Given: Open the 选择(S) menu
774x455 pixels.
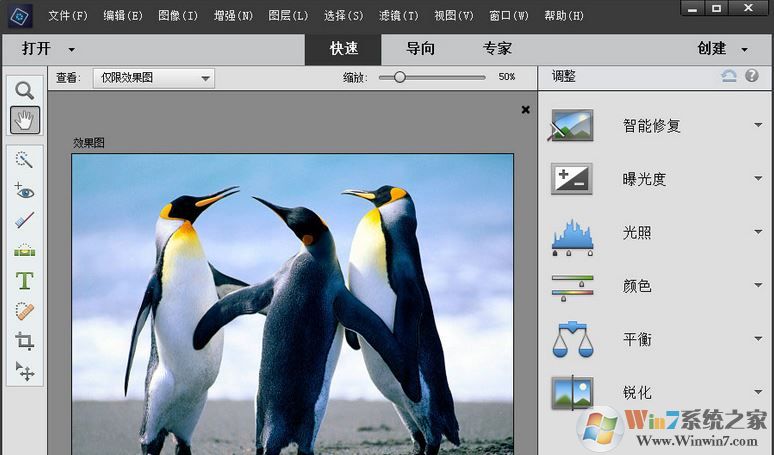Looking at the screenshot, I should (344, 16).
